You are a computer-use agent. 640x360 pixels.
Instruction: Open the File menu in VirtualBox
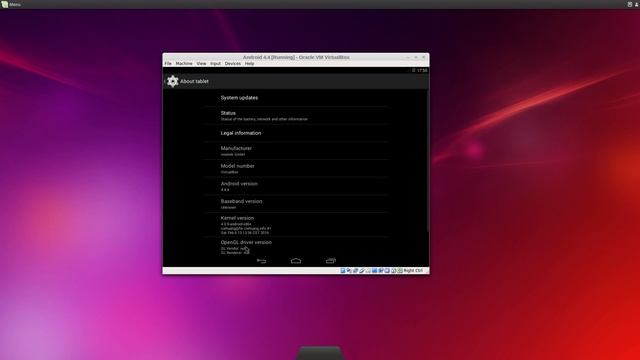pyautogui.click(x=168, y=64)
